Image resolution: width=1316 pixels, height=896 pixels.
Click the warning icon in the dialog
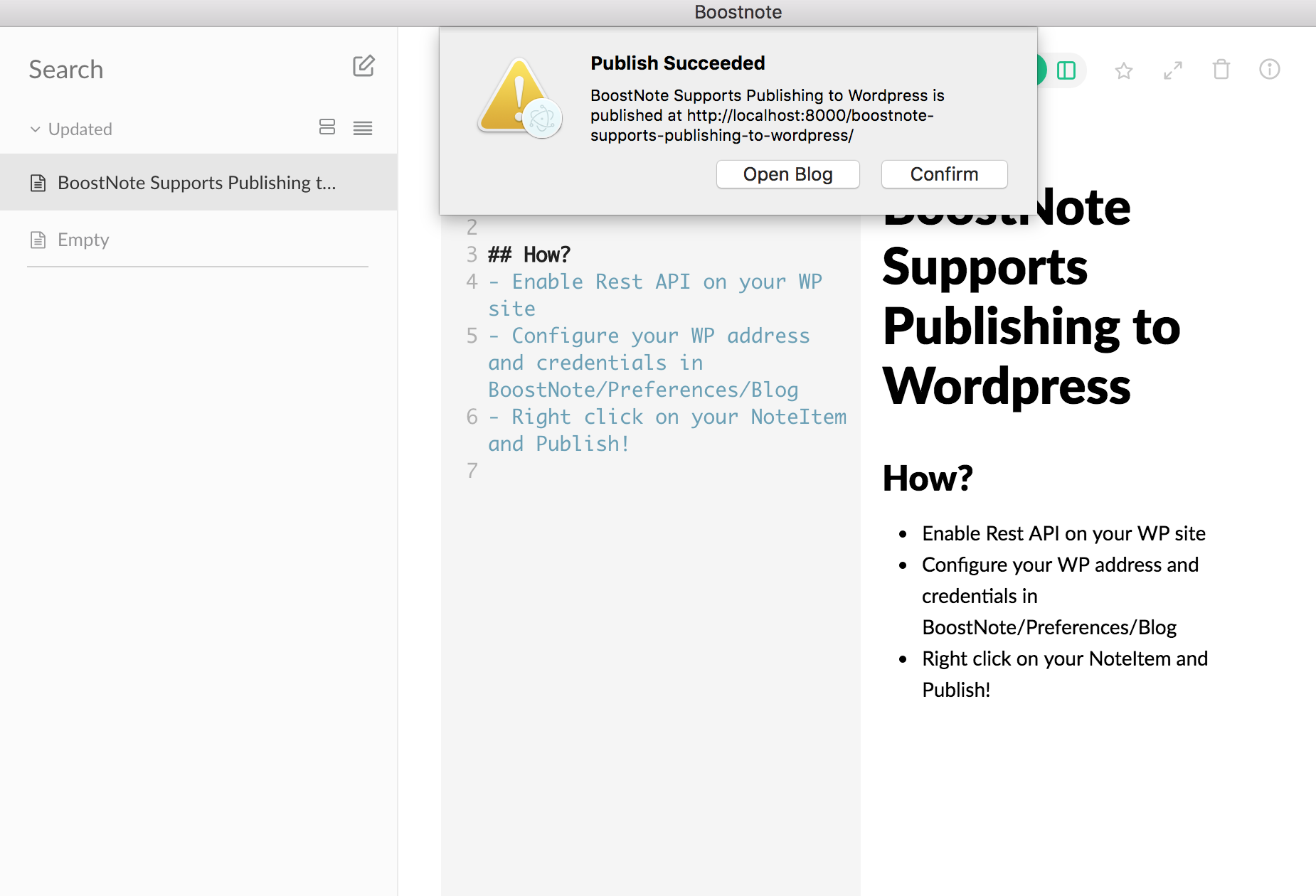520,98
